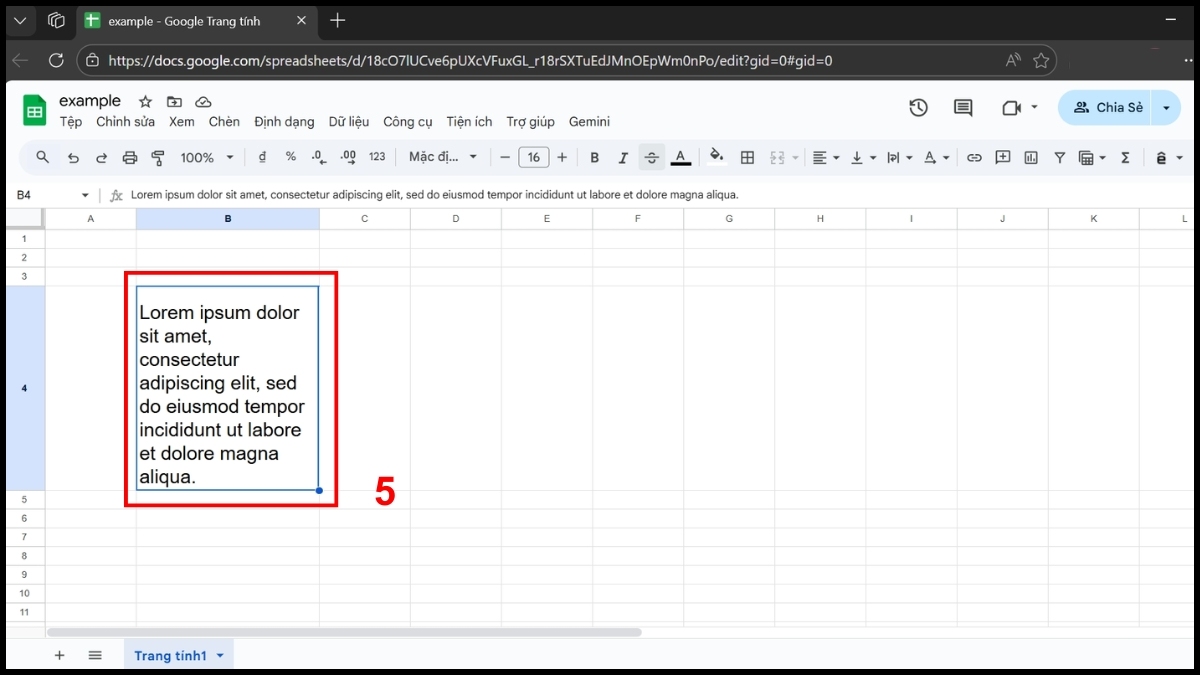
Task: Toggle italic formatting
Action: click(623, 157)
